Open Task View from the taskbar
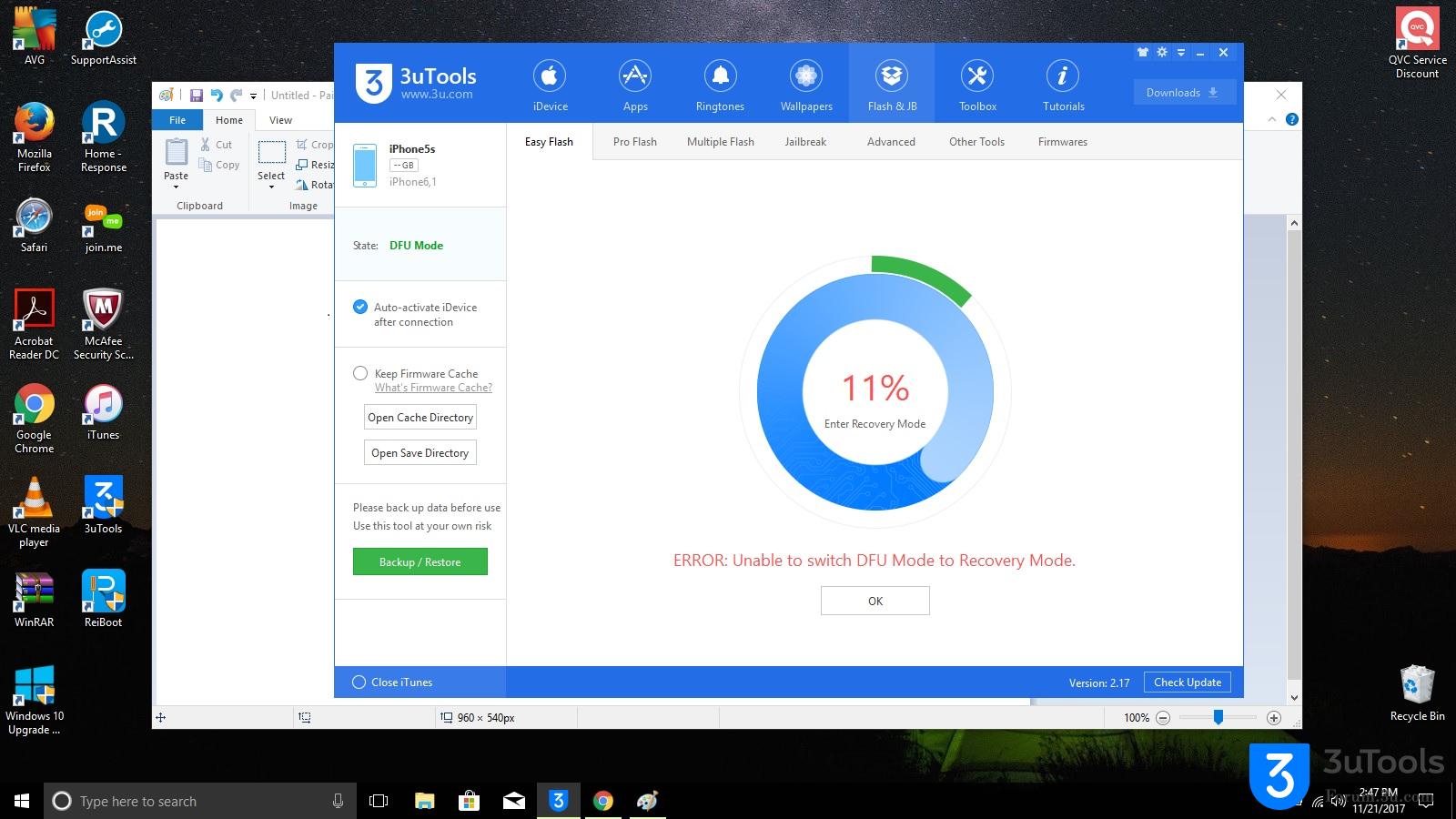Screen dimensions: 1456x819 (x=379, y=801)
